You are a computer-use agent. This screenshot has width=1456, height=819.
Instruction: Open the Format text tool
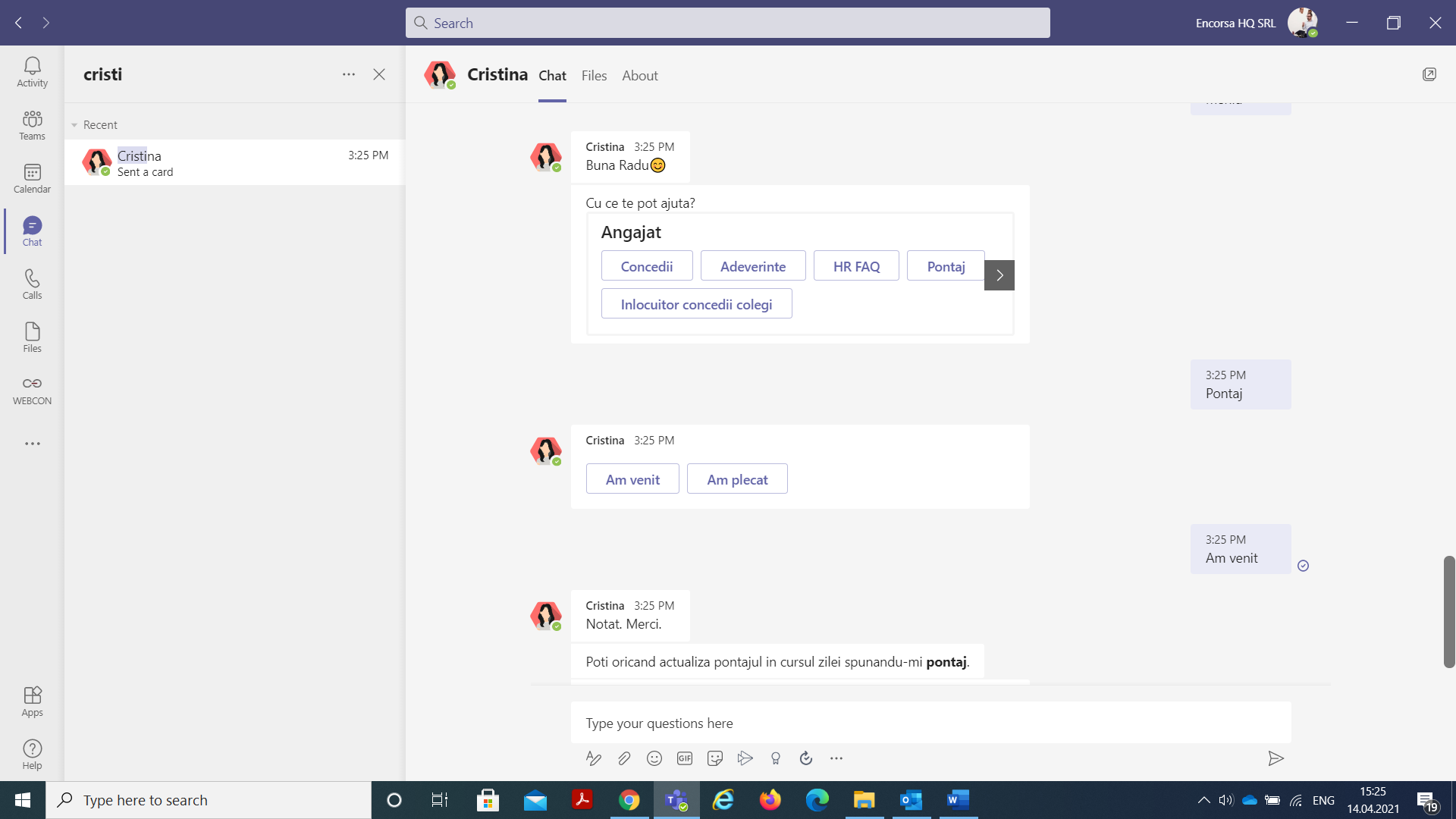tap(594, 758)
